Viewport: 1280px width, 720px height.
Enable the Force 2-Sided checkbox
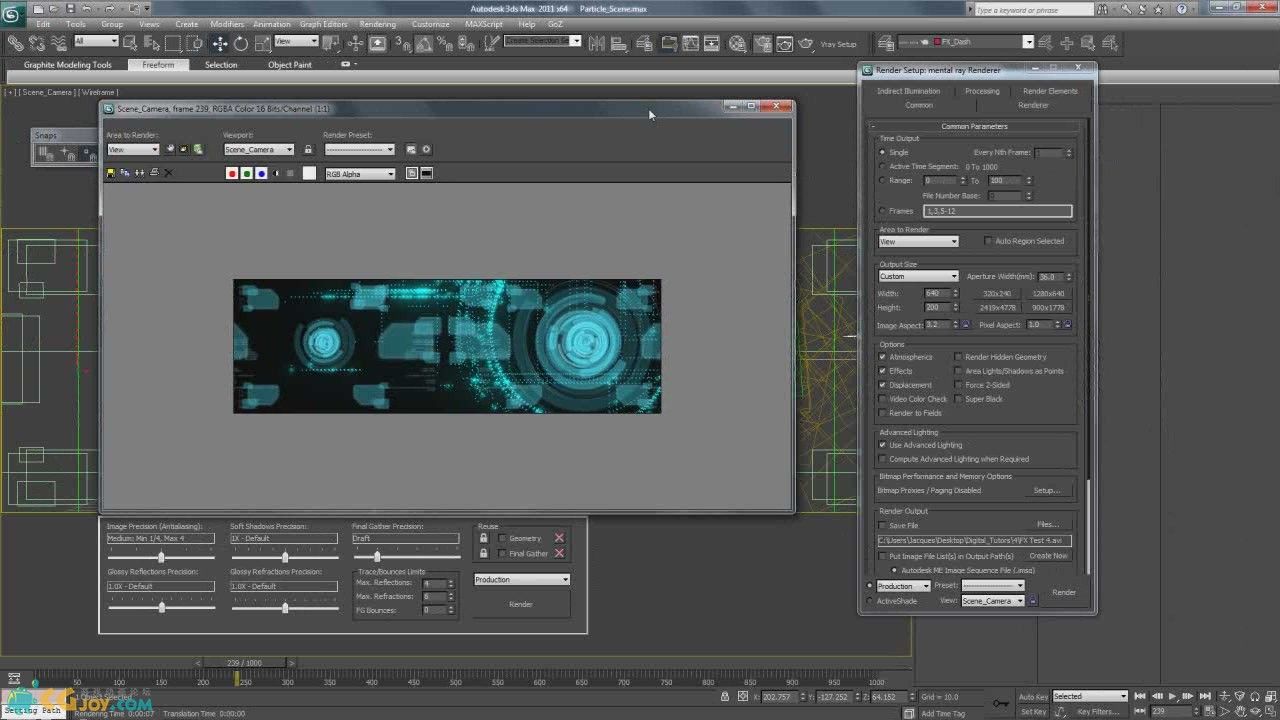958,385
